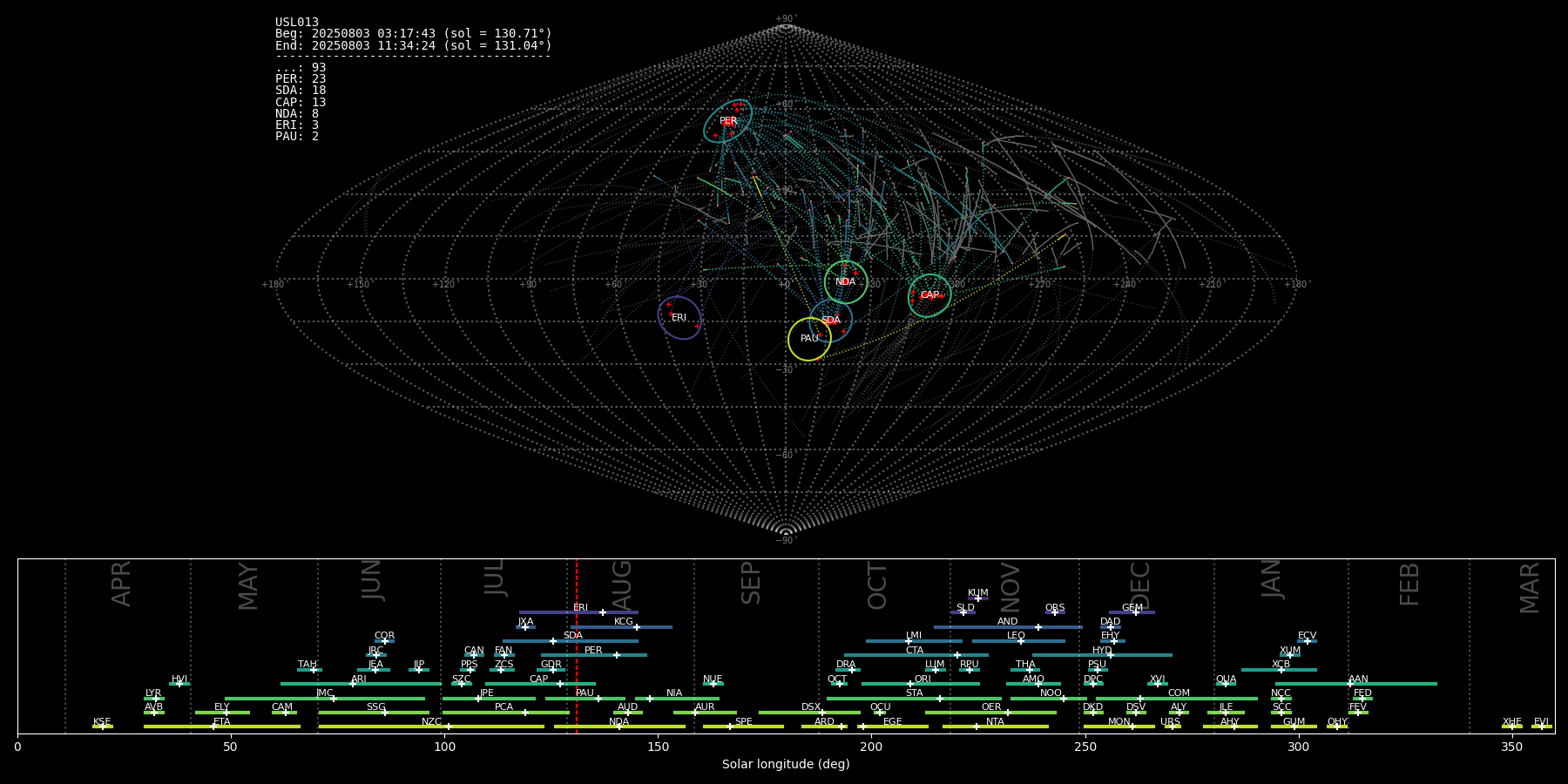The image size is (1568, 784).
Task: Click the '-60' declination label on map
Action: click(x=786, y=456)
